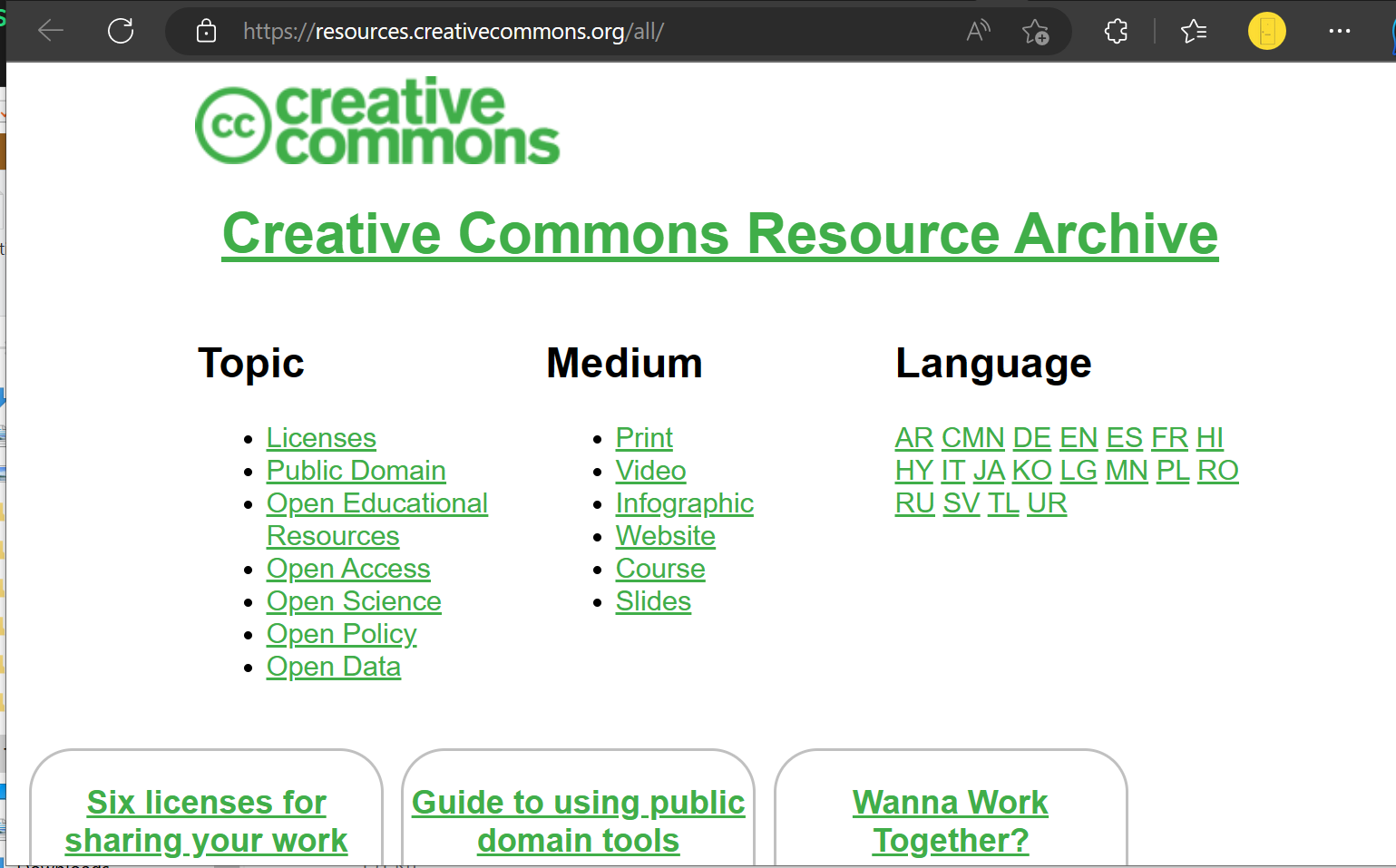Open the browser profile avatar

(x=1266, y=30)
